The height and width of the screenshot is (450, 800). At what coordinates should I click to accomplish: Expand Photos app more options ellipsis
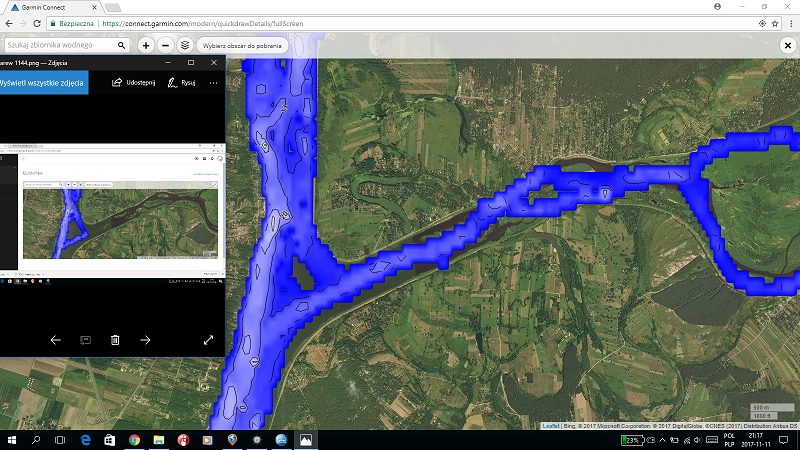point(213,83)
